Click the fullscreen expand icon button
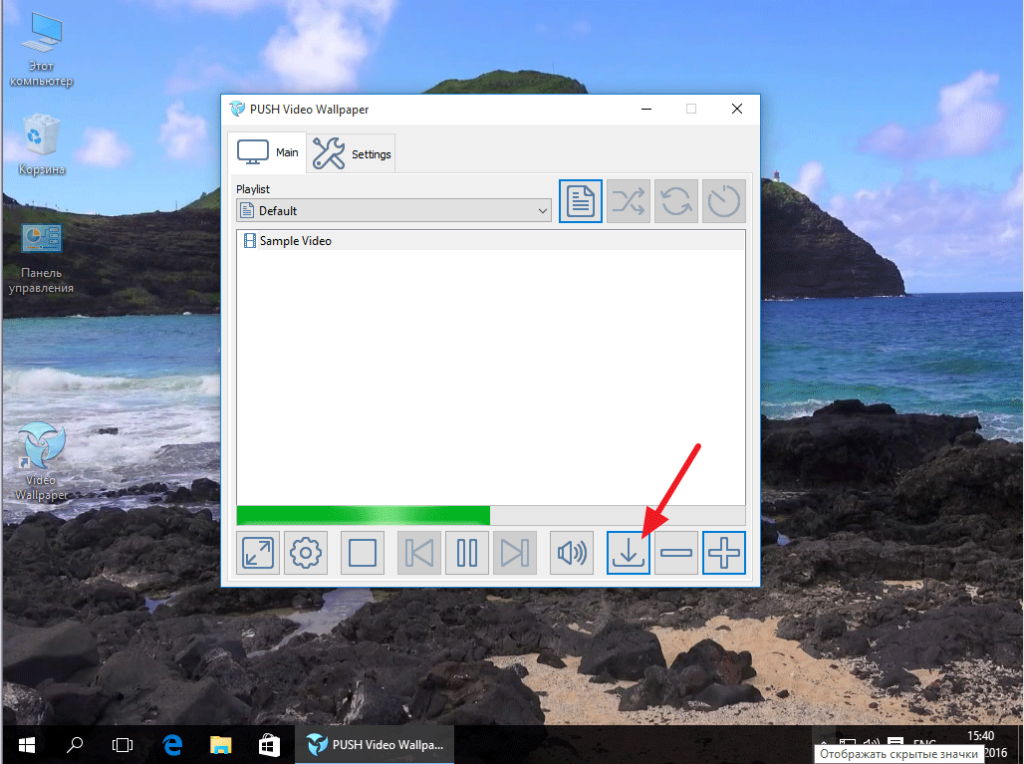1024x764 pixels. [258, 553]
